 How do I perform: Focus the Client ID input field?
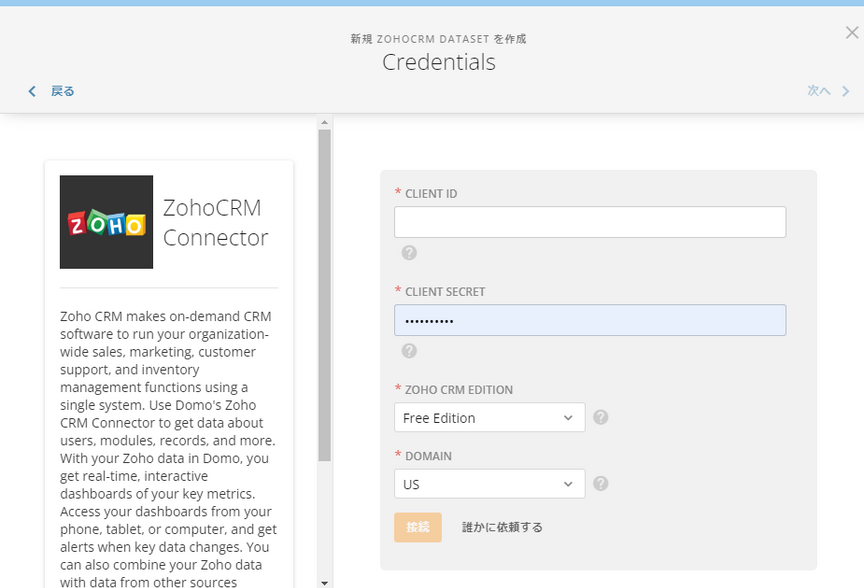coord(590,222)
